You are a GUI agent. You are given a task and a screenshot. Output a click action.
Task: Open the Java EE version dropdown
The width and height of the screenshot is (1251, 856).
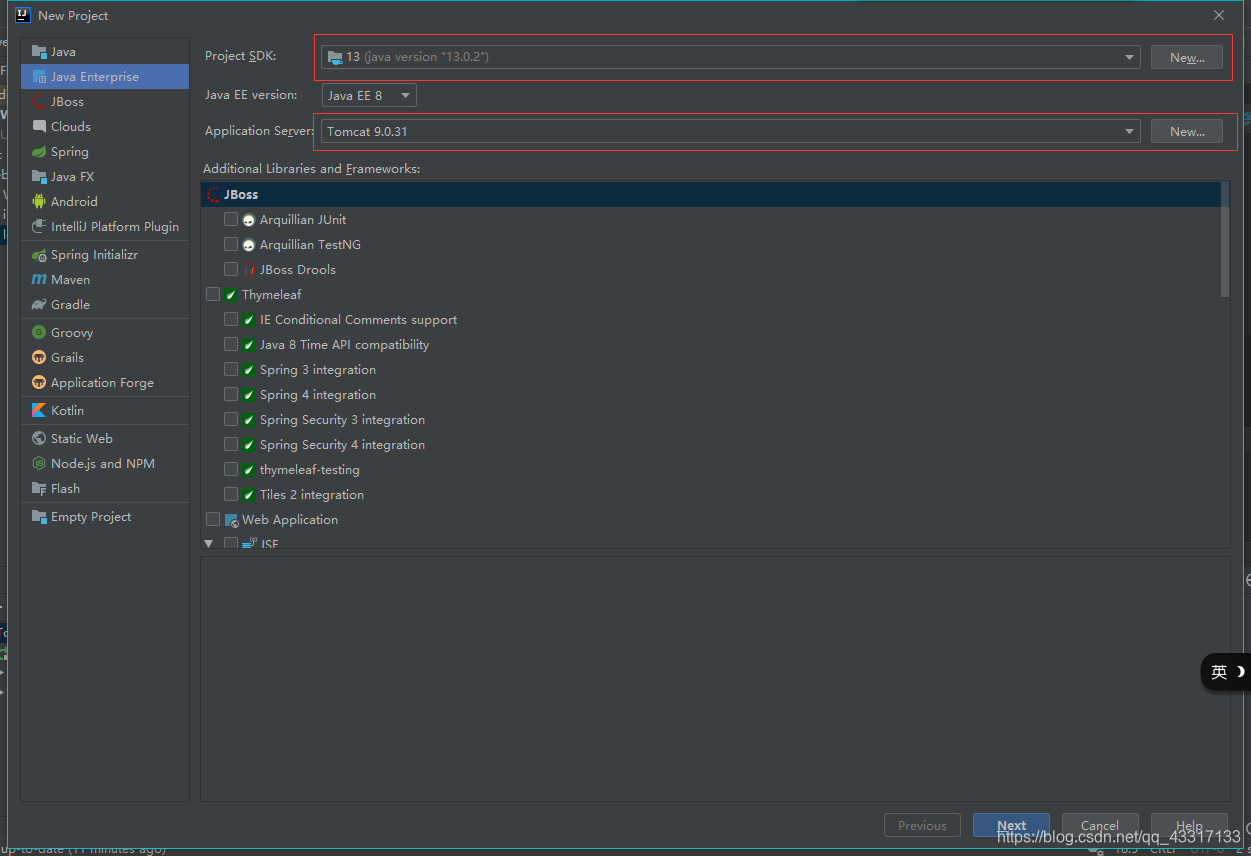[369, 95]
